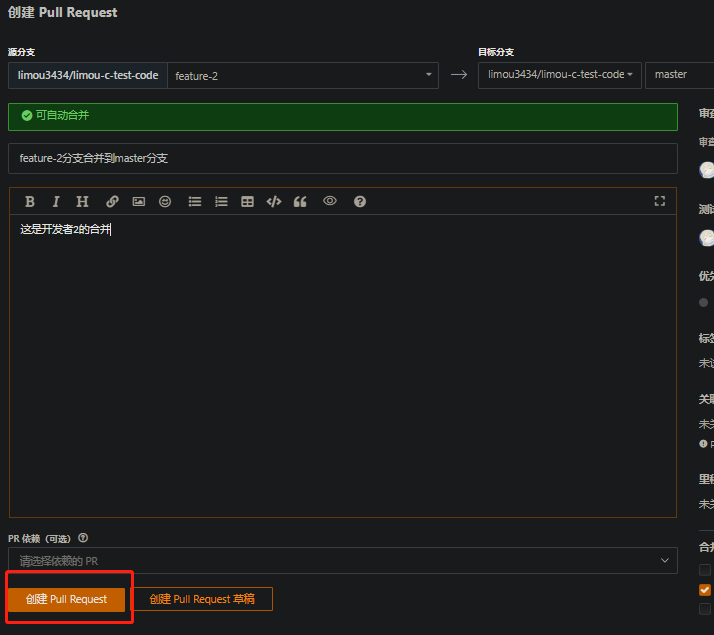The image size is (714, 635).
Task: Apply italic formatting from the toolbar
Action: click(56, 201)
